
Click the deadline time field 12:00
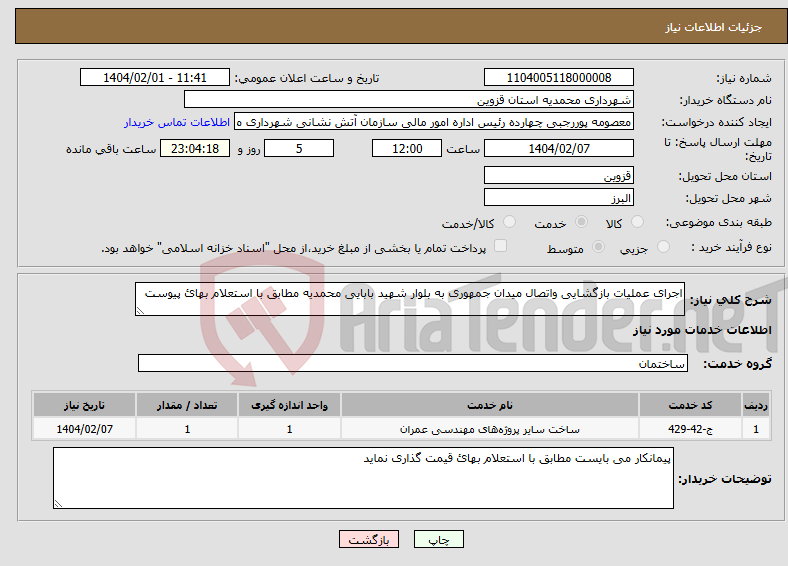(407, 148)
